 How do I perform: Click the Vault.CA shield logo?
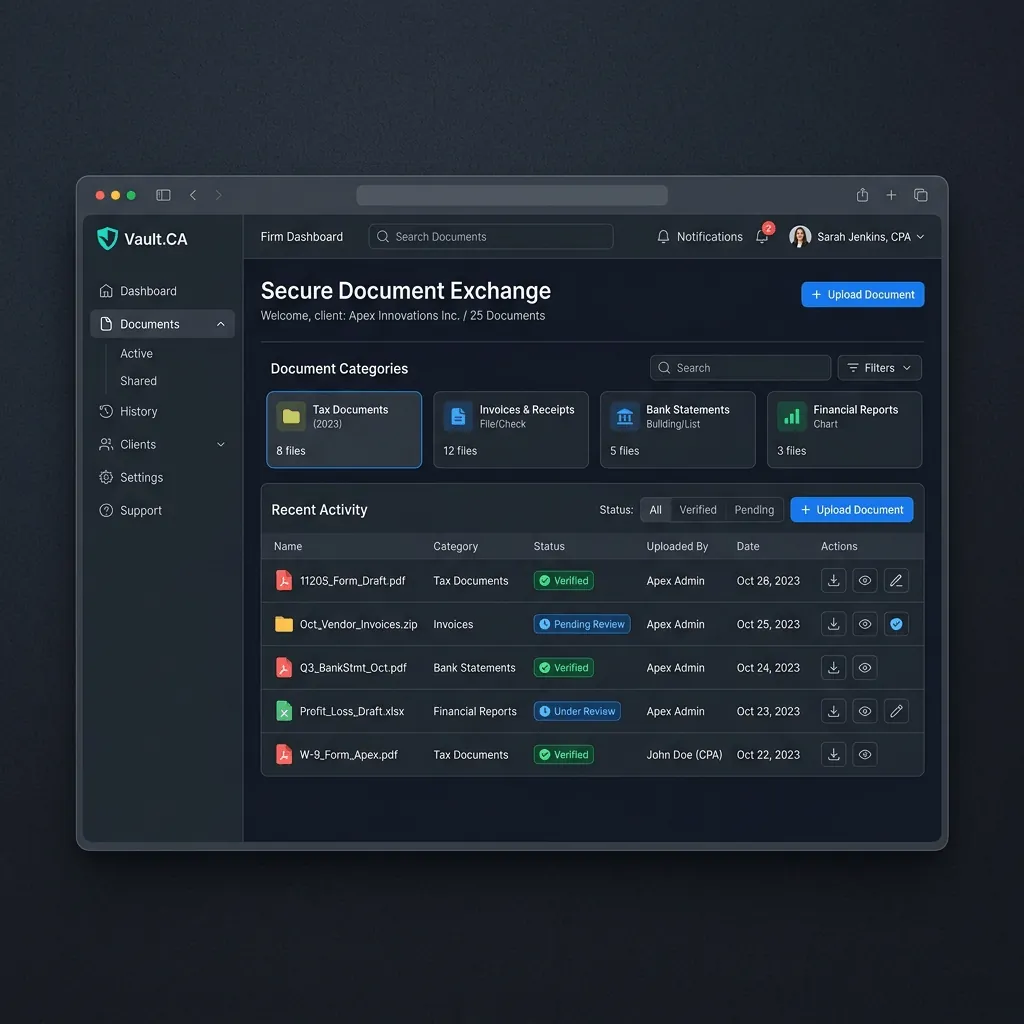(107, 238)
